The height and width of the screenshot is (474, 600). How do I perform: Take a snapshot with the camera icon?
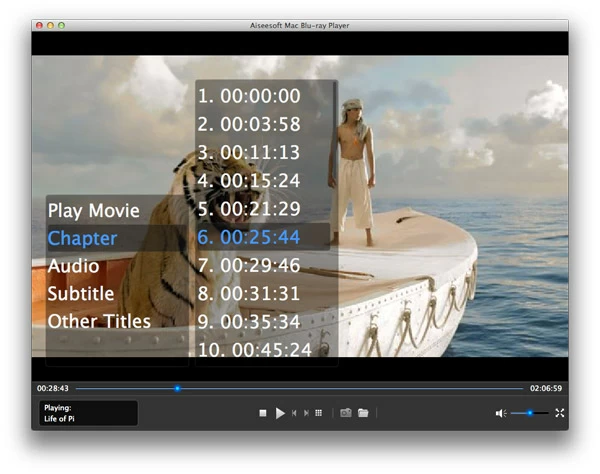[346, 413]
